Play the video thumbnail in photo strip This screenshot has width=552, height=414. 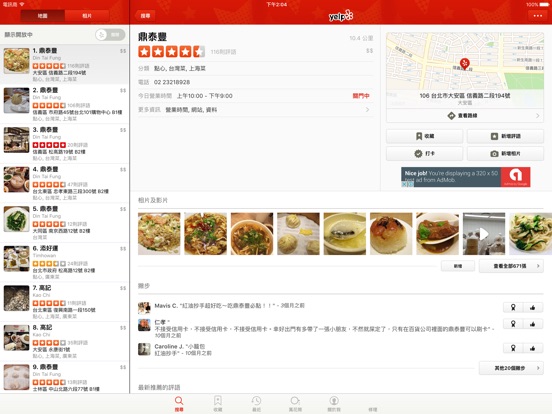(x=484, y=233)
